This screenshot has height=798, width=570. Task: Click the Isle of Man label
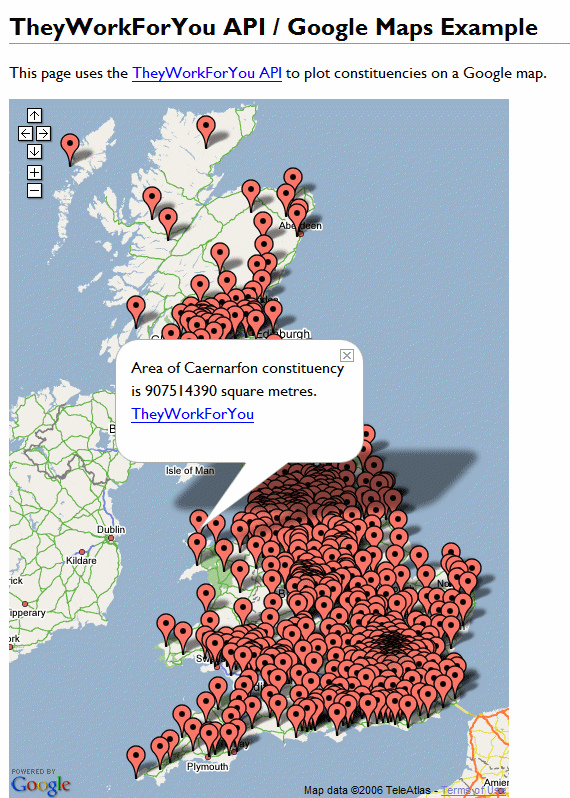(x=190, y=471)
